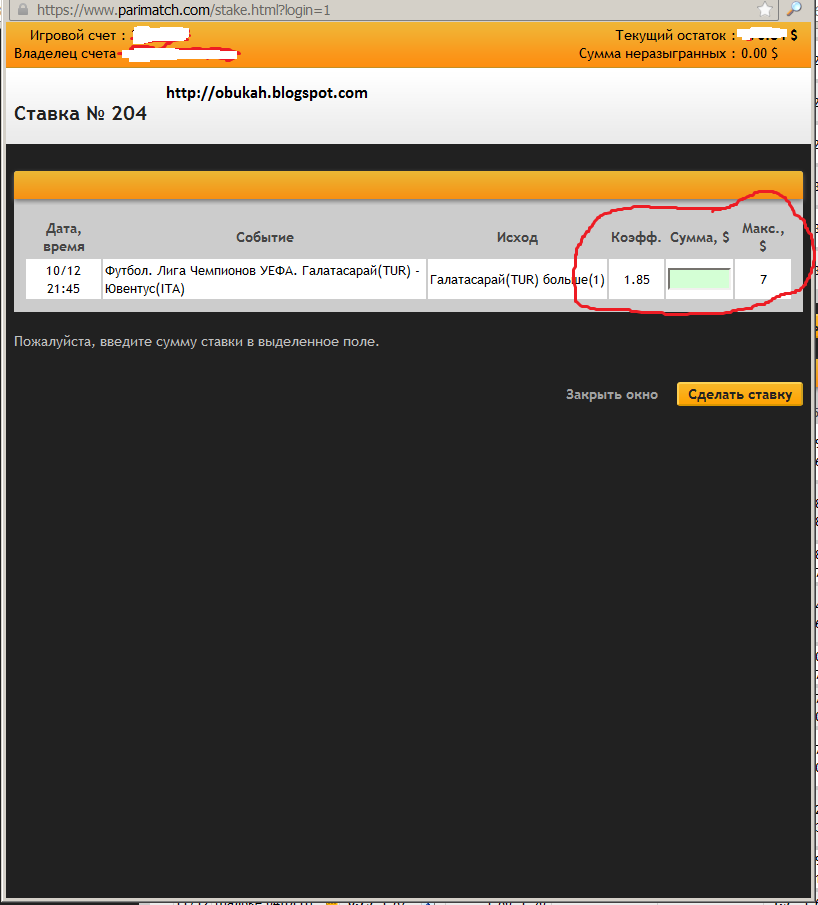Click the 1.85 coefficient value
Viewport: 818px width, 905px height.
(x=637, y=279)
